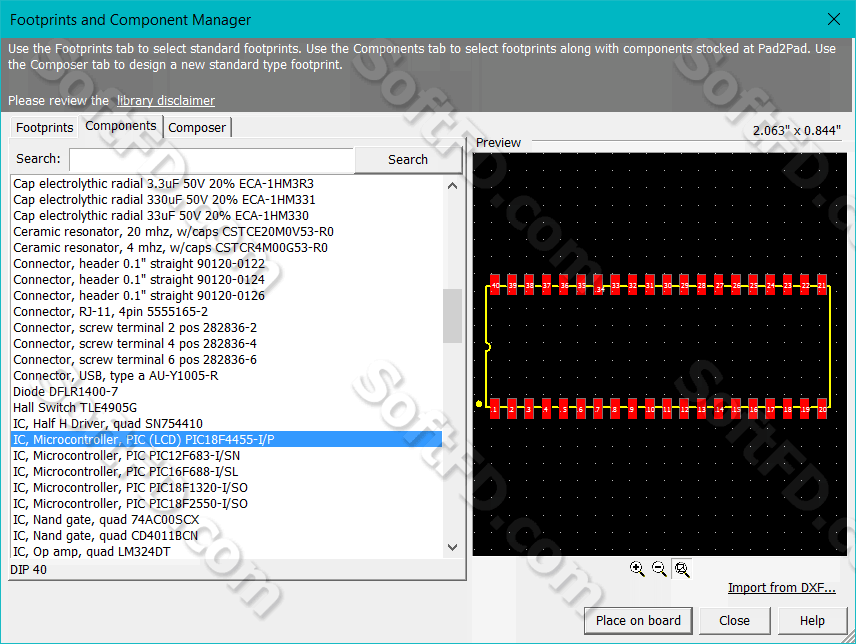Click pad 21 in the footprint preview
This screenshot has width=856, height=644.
click(822, 285)
